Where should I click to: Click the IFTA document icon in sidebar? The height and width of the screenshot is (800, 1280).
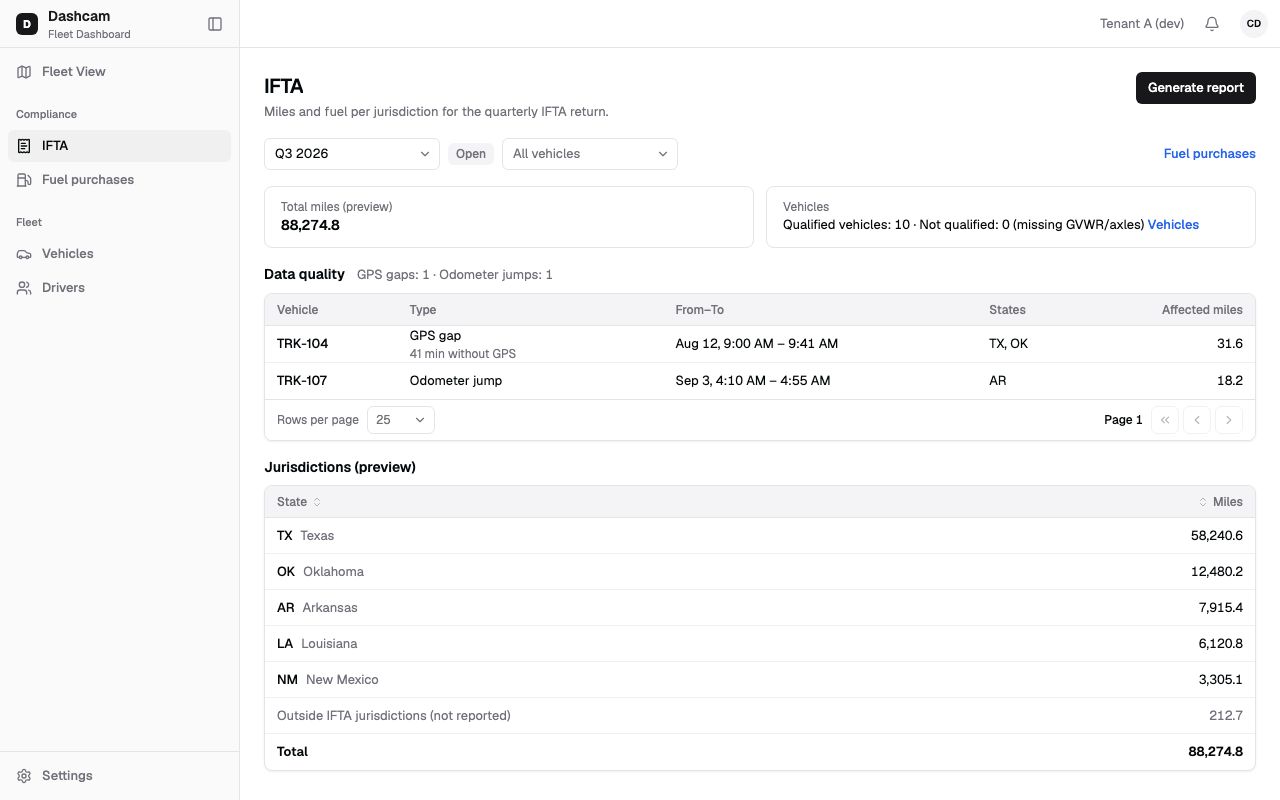(24, 146)
